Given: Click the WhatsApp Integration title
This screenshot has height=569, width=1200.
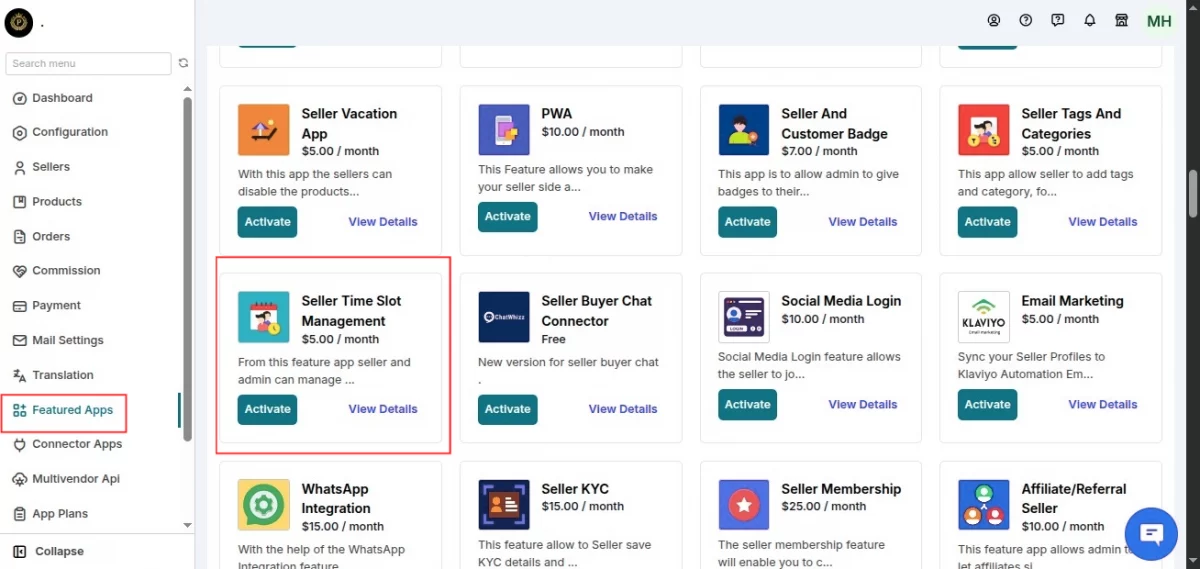Looking at the screenshot, I should pyautogui.click(x=336, y=498).
